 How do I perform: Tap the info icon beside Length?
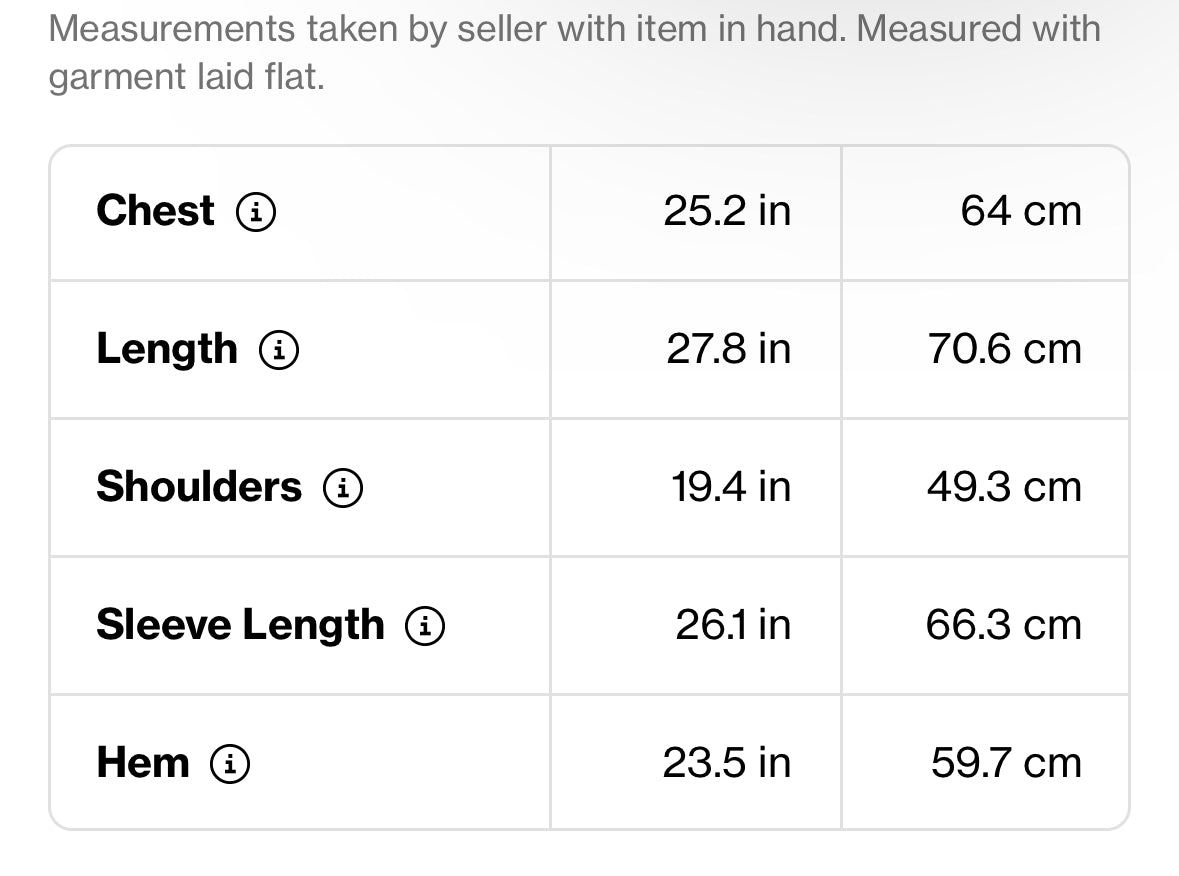[279, 350]
